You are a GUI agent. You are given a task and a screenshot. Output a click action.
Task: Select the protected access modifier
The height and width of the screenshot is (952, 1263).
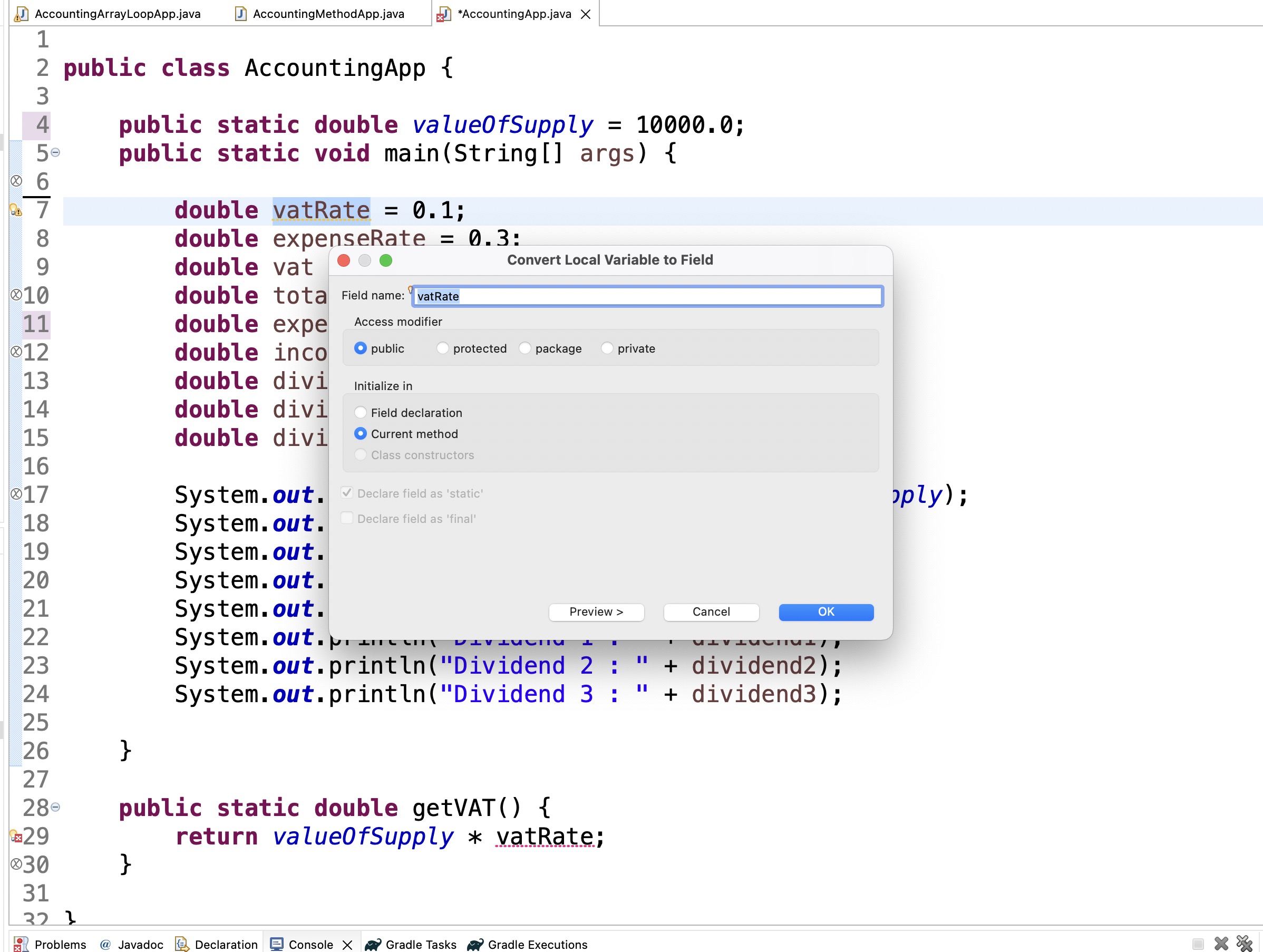click(442, 348)
